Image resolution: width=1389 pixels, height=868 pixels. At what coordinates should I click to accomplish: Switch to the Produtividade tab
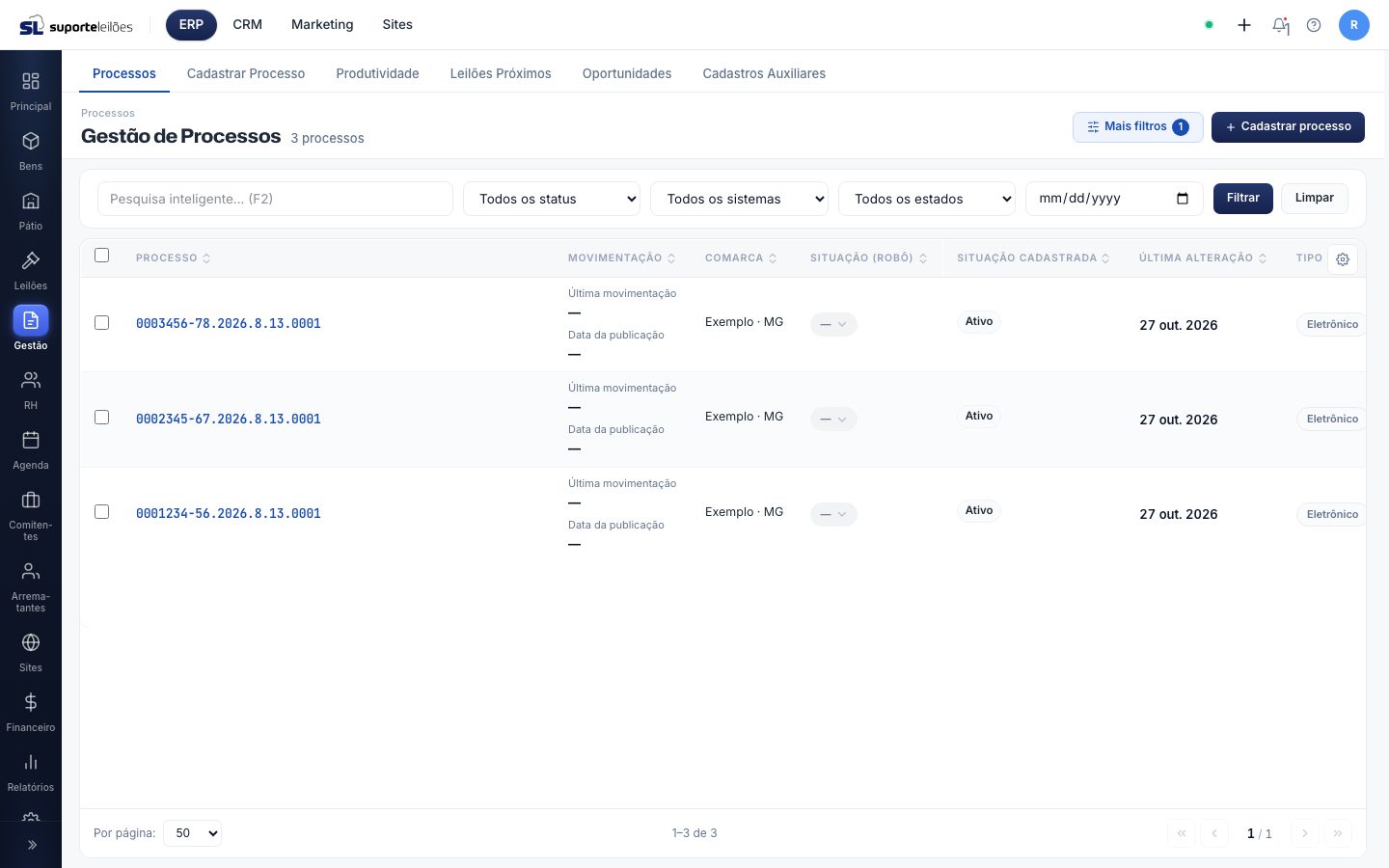[377, 73]
